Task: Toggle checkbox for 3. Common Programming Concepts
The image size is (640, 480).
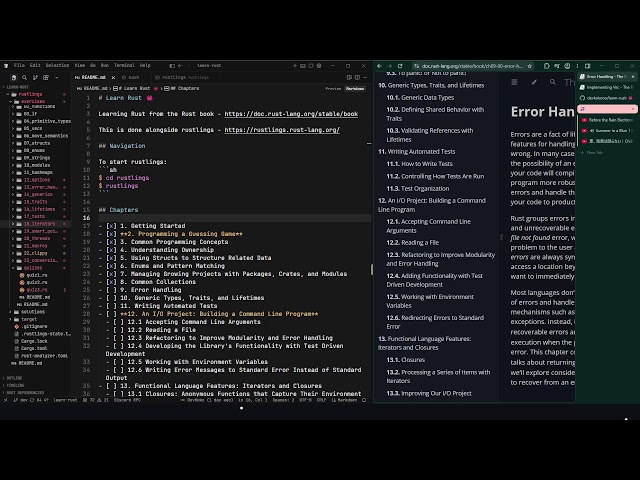Action: 111,242
